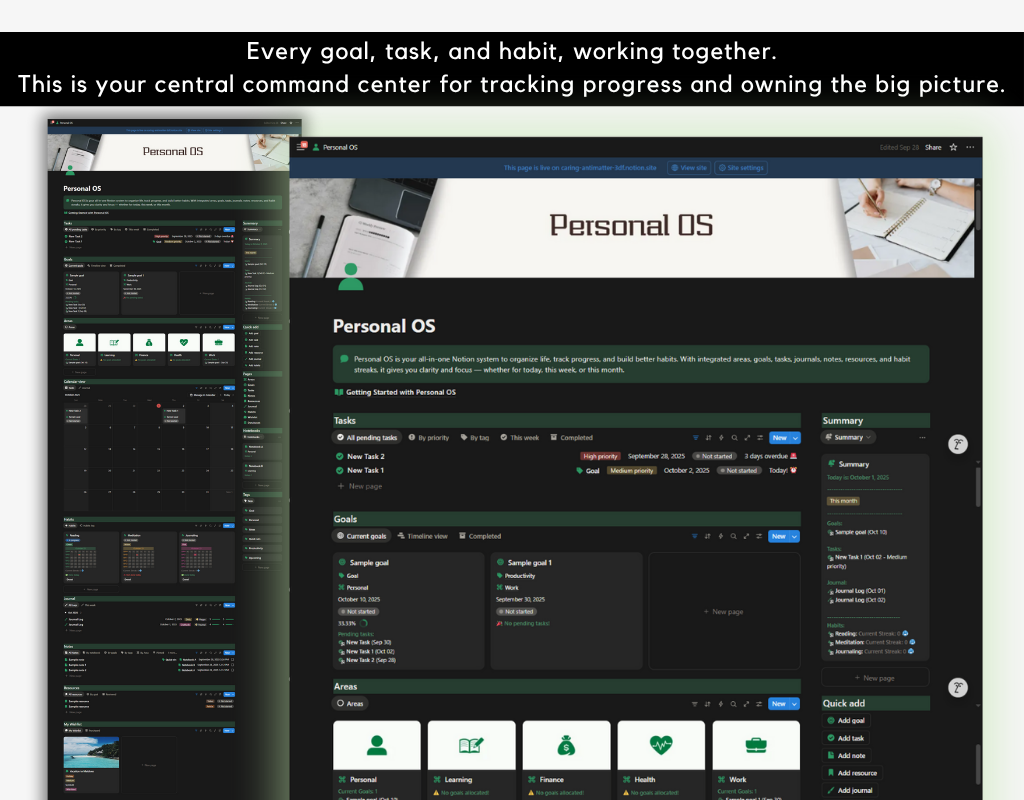Image resolution: width=1024 pixels, height=800 pixels.
Task: Click the Site settings button
Action: coord(741,168)
